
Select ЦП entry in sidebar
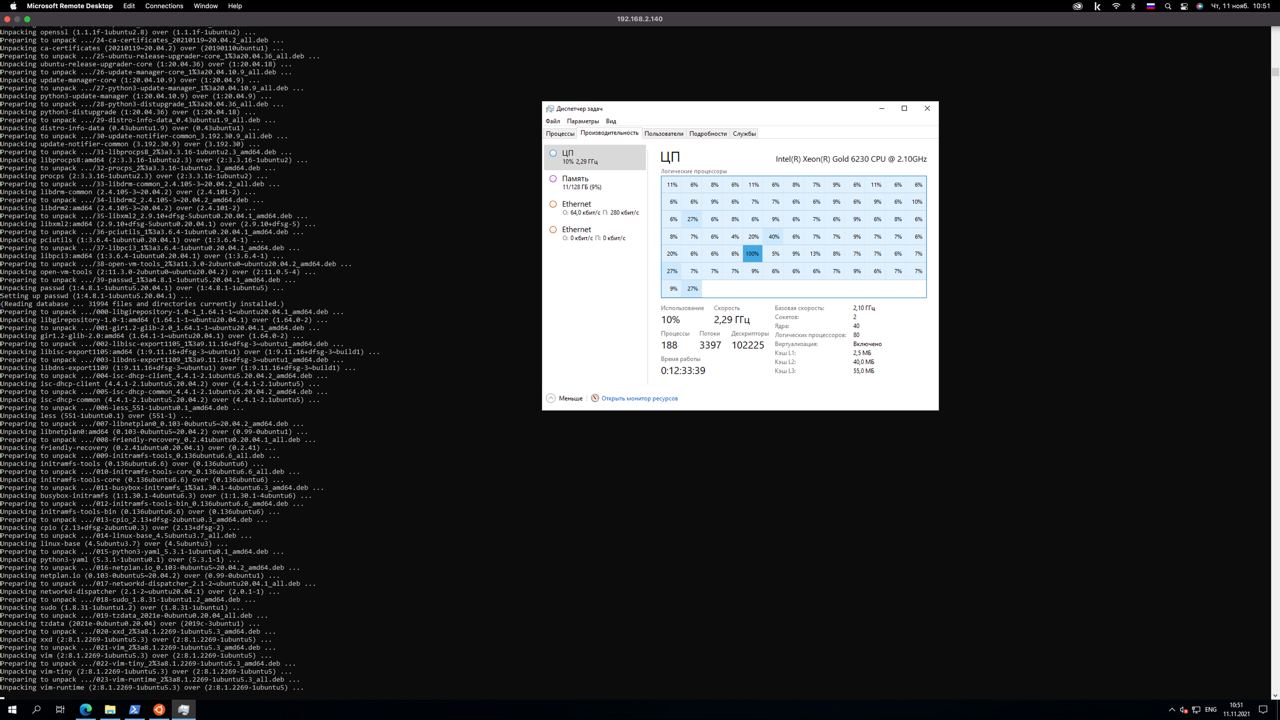click(595, 156)
